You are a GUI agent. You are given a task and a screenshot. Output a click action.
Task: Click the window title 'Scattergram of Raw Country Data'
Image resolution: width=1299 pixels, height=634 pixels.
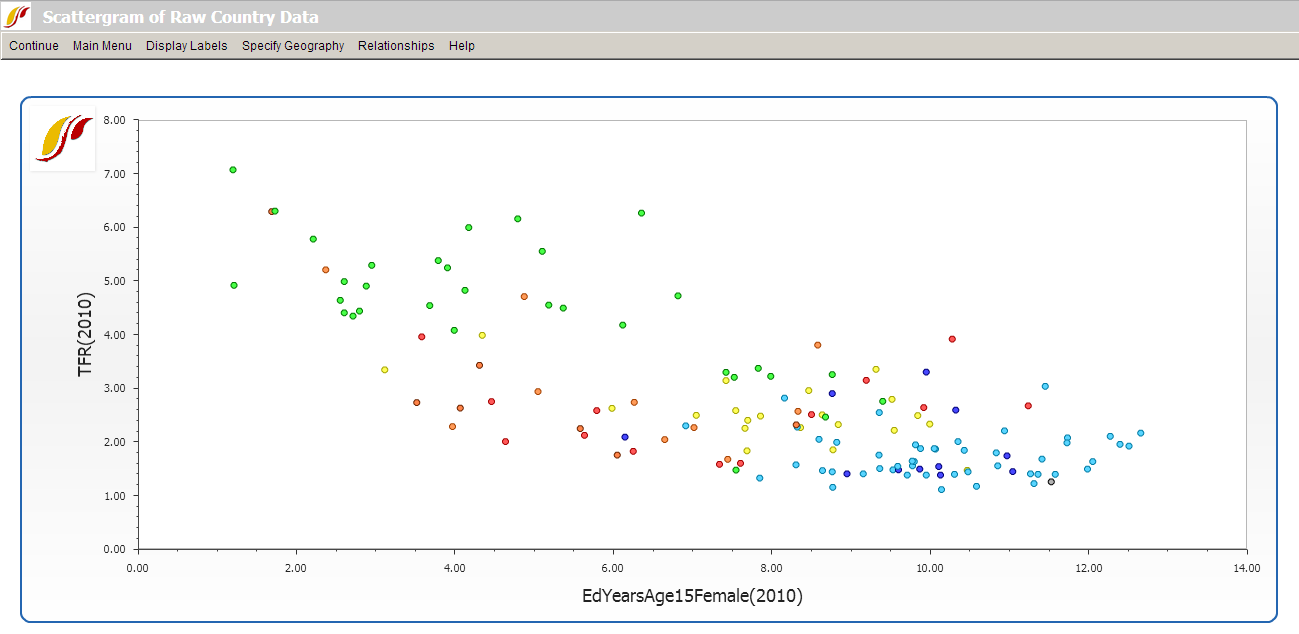(x=181, y=17)
